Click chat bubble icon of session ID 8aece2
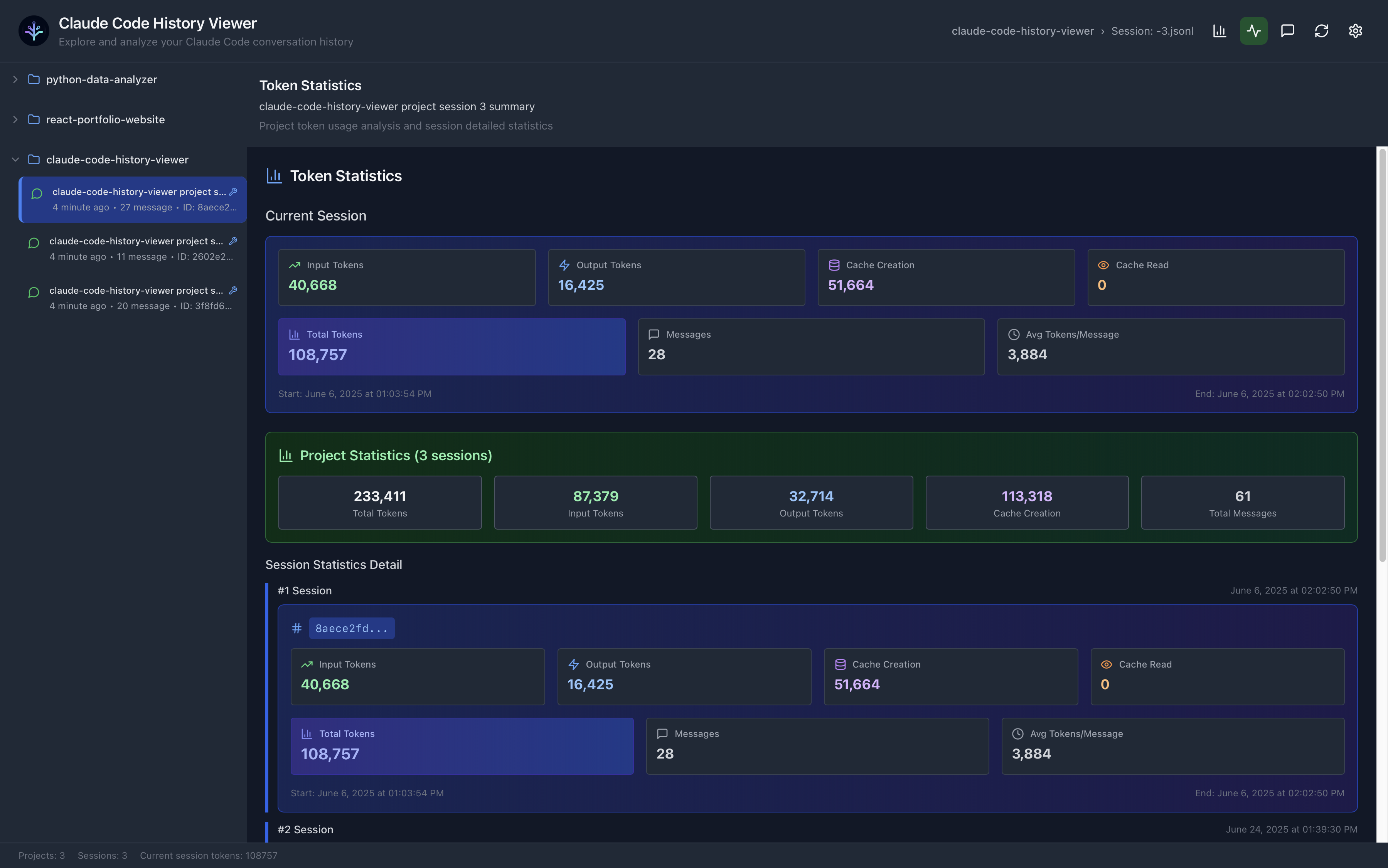 pyautogui.click(x=37, y=193)
